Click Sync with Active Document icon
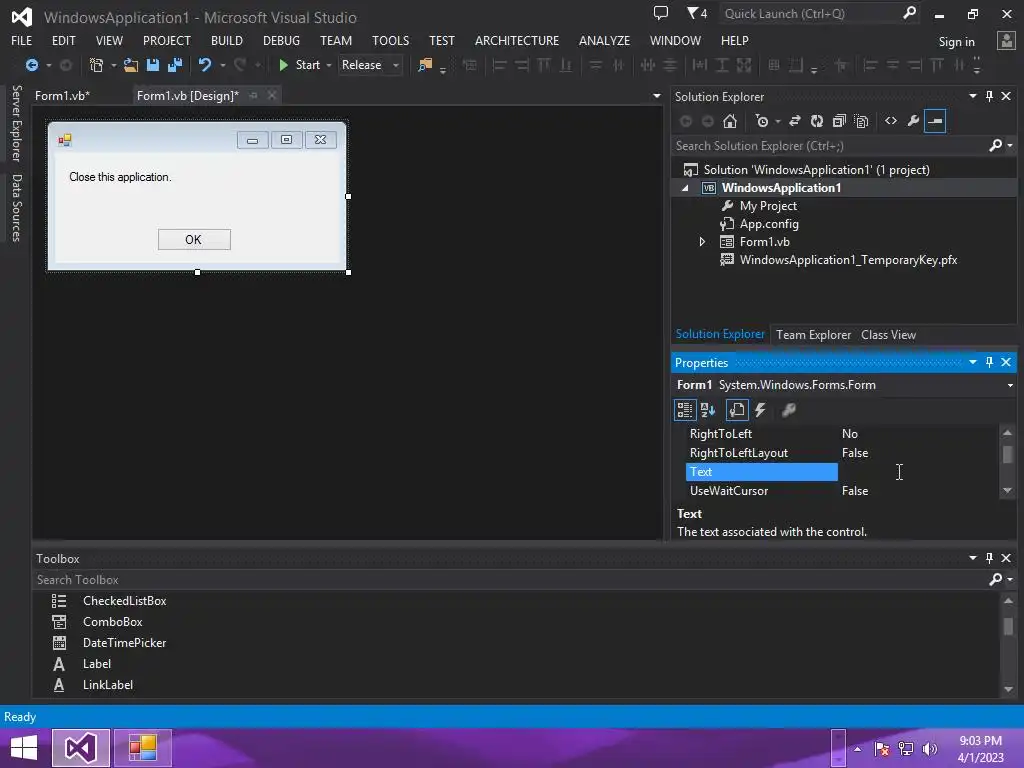This screenshot has width=1024, height=768. click(795, 121)
